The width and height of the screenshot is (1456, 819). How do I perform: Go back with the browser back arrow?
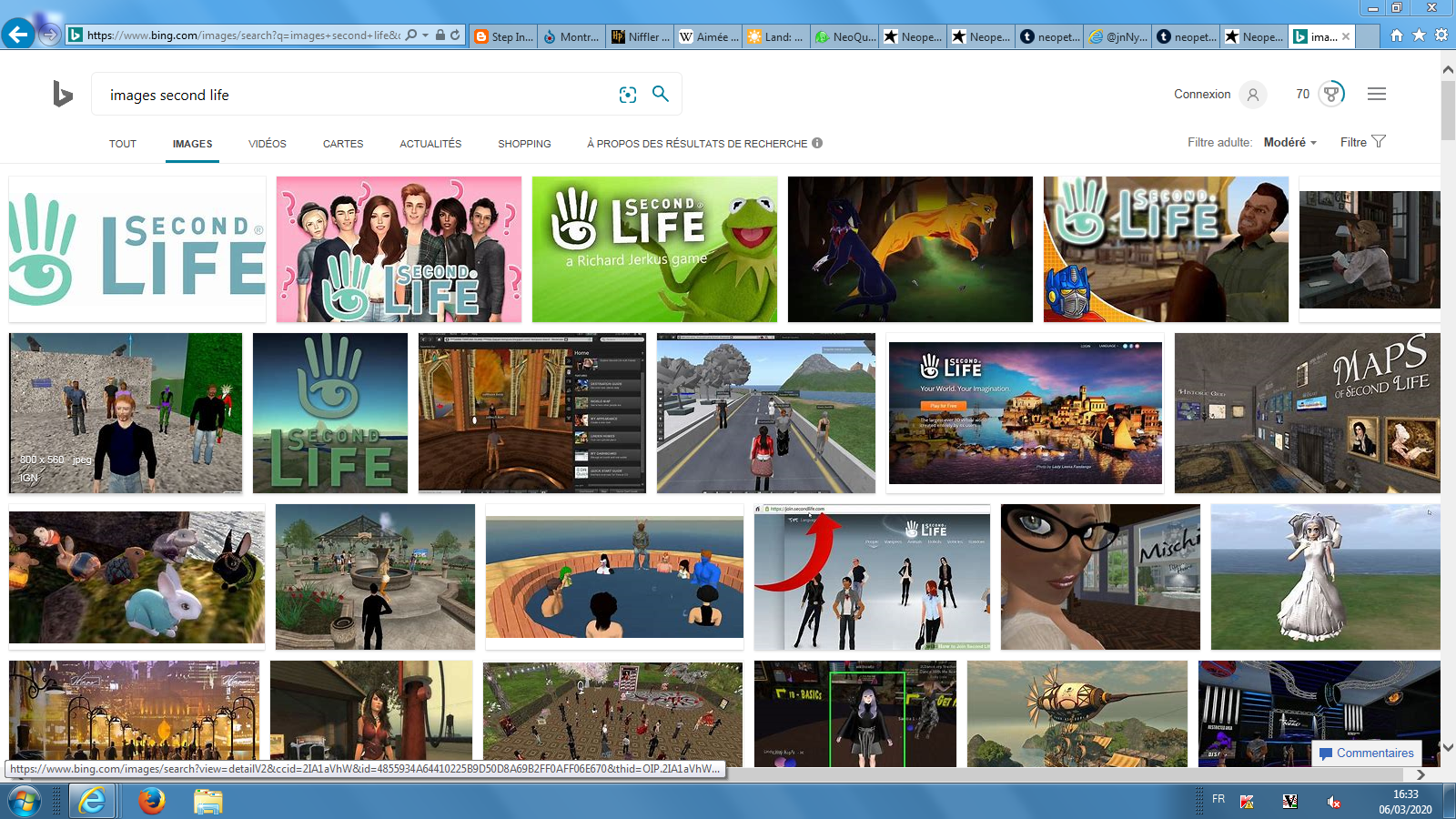pos(18,35)
